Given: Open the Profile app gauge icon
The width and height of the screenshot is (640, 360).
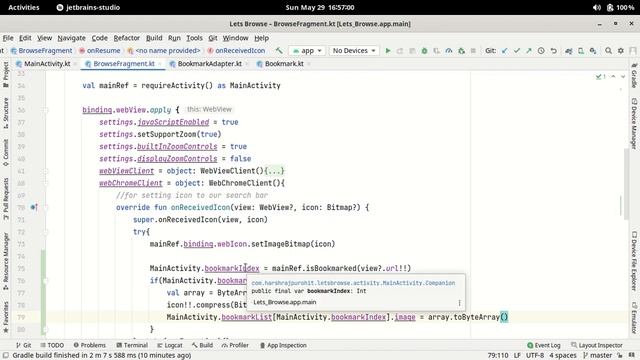Looking at the screenshot, I should point(449,51).
